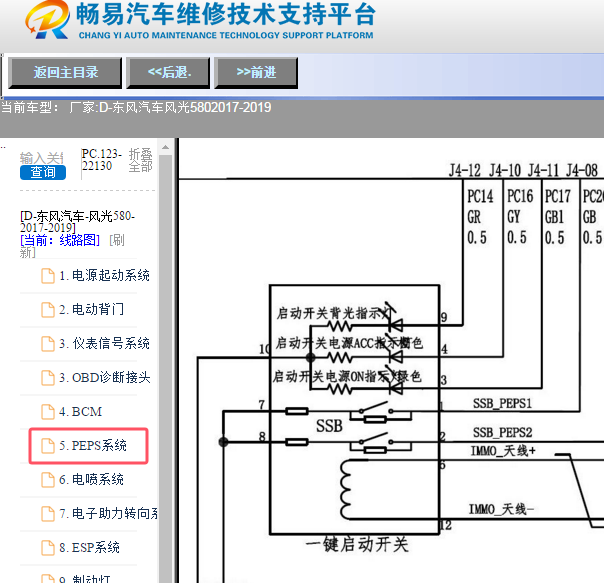
Task: Click the D-东风汽车-风光580 model heading
Action: tap(77, 222)
